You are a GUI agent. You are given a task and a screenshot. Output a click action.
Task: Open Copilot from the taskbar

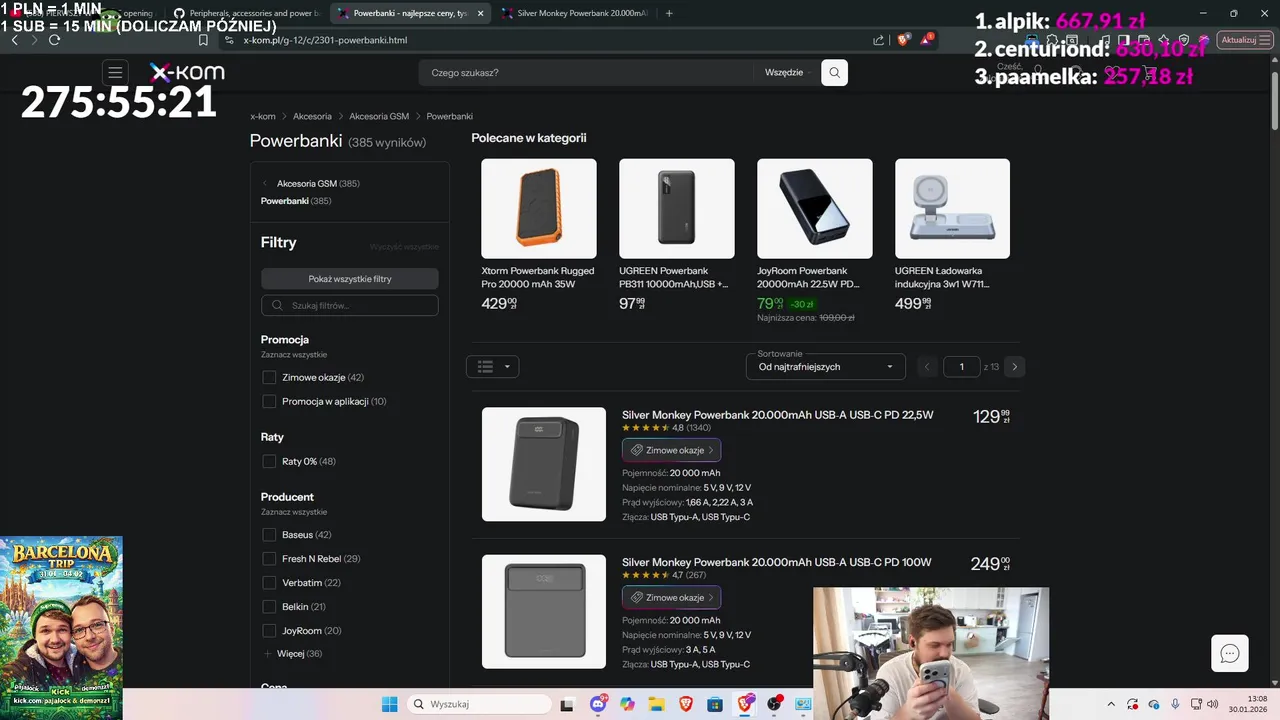click(627, 704)
